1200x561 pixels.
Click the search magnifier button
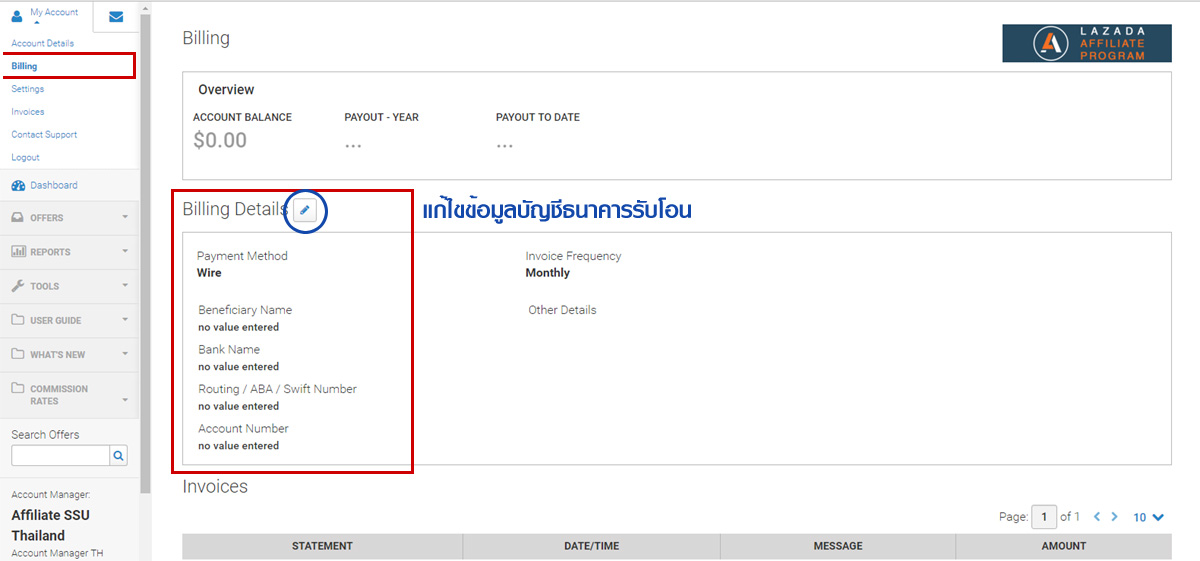pyautogui.click(x=119, y=455)
